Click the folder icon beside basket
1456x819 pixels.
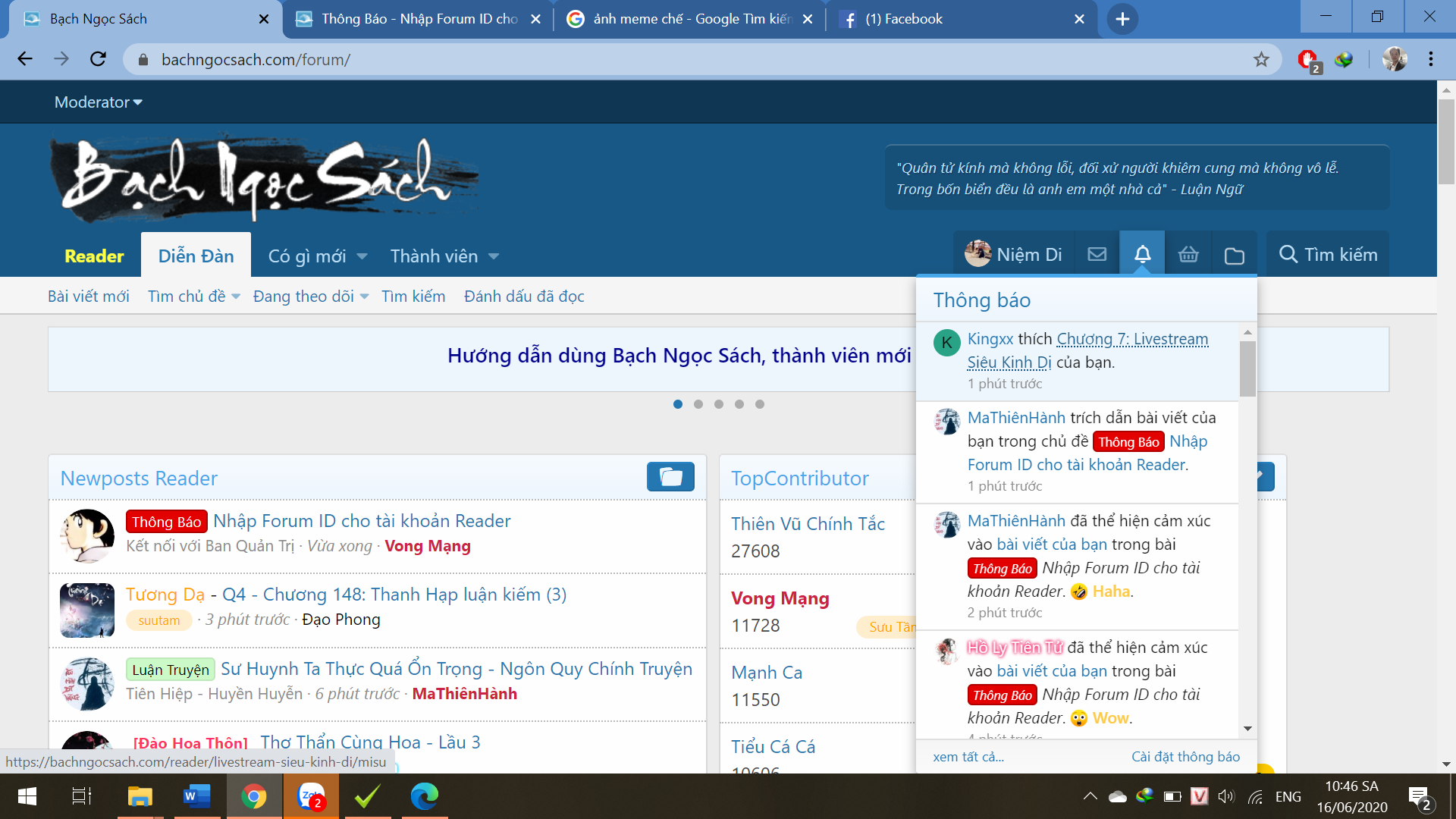1234,256
